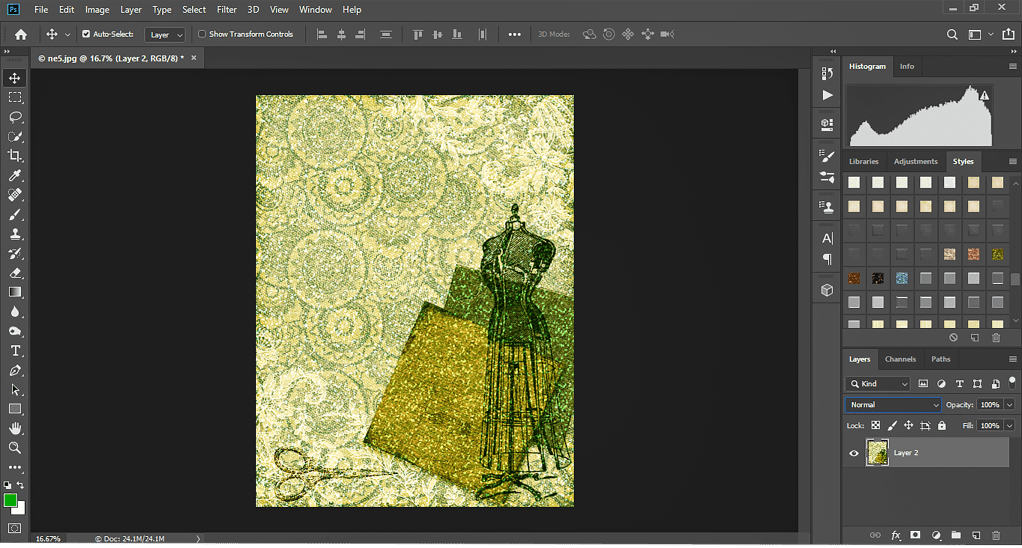1022x548 pixels.
Task: Pick the Eyedropper tool
Action: [x=15, y=176]
